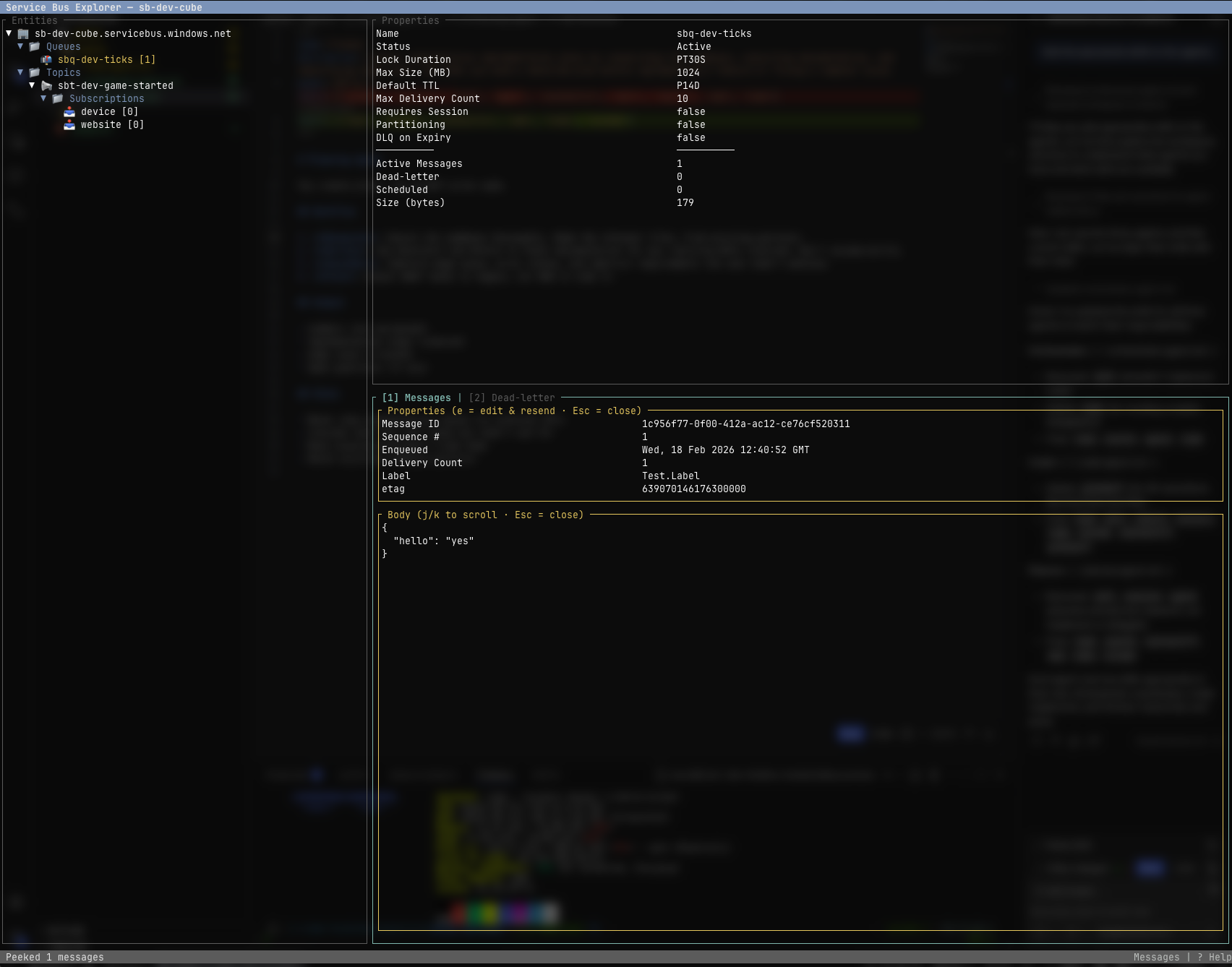
Task: Collapse the sbt-dev-game-started topic node
Action: [x=32, y=86]
